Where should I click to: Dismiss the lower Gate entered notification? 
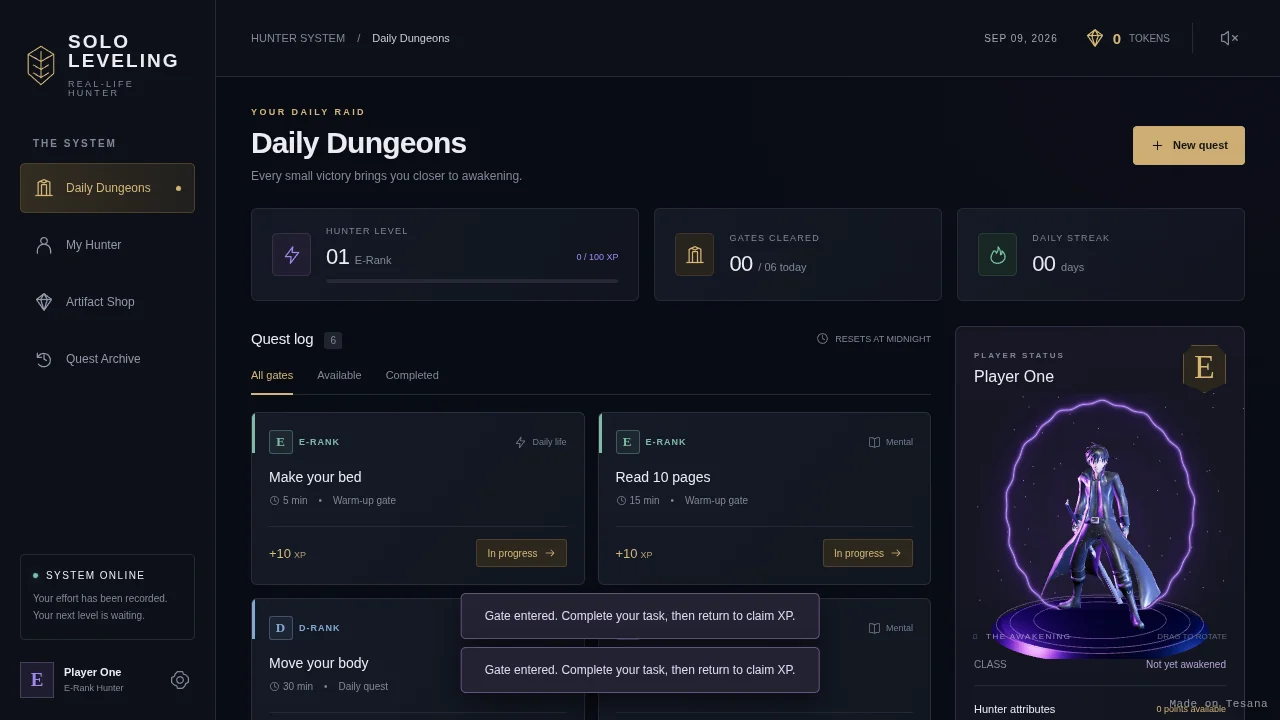(x=640, y=670)
